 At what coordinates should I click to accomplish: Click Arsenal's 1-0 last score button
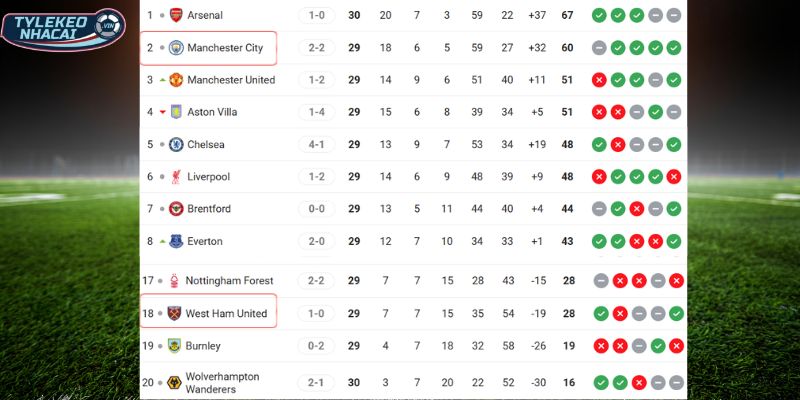click(316, 15)
